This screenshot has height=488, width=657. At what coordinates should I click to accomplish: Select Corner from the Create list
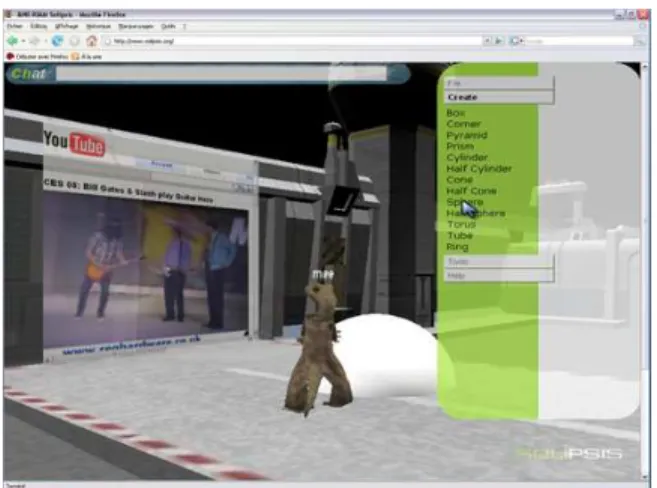[x=463, y=124]
